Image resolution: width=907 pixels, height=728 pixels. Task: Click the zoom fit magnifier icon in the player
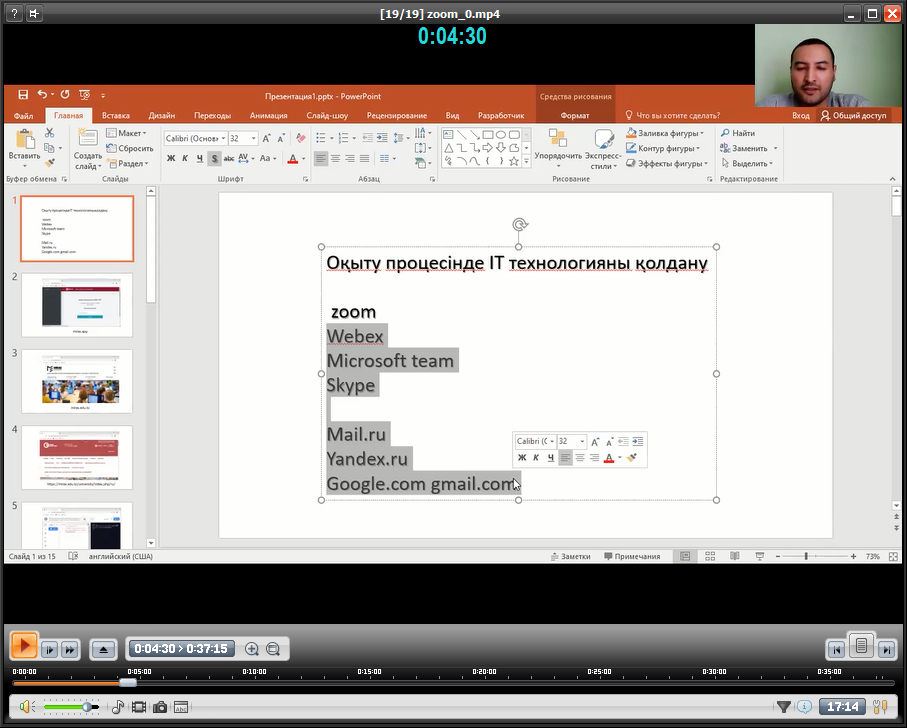point(273,649)
